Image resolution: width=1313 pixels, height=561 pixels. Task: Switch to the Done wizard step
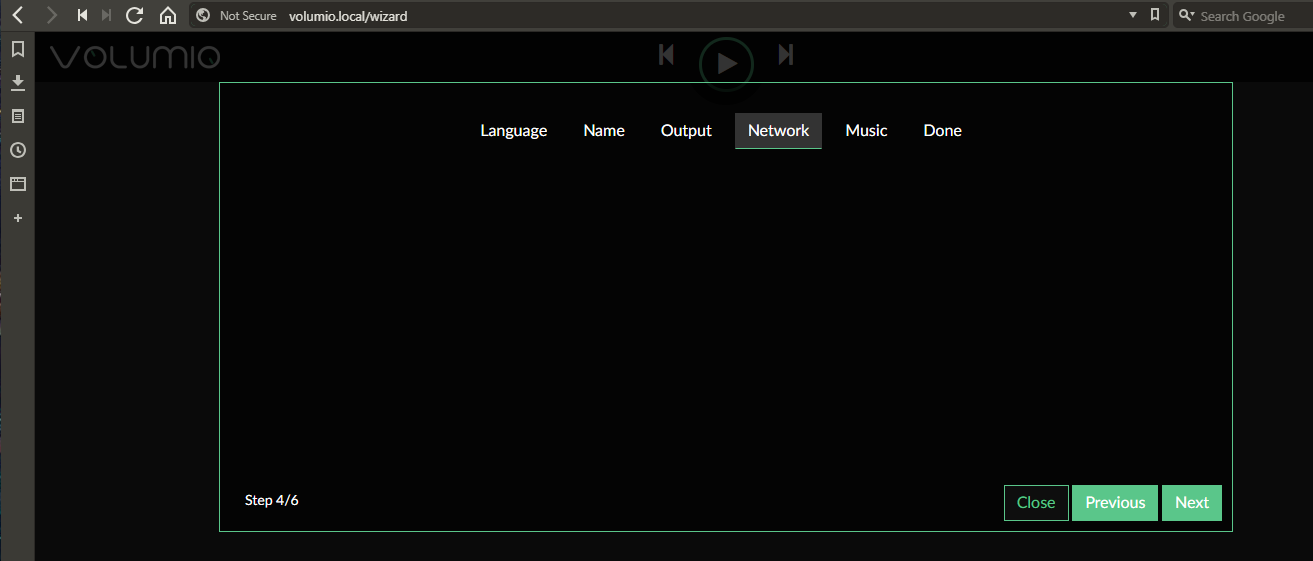[942, 131]
